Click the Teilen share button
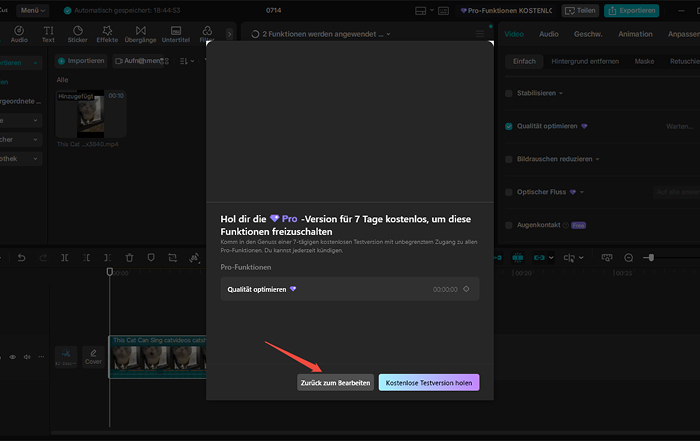Image resolution: width=700 pixels, height=441 pixels. (580, 10)
